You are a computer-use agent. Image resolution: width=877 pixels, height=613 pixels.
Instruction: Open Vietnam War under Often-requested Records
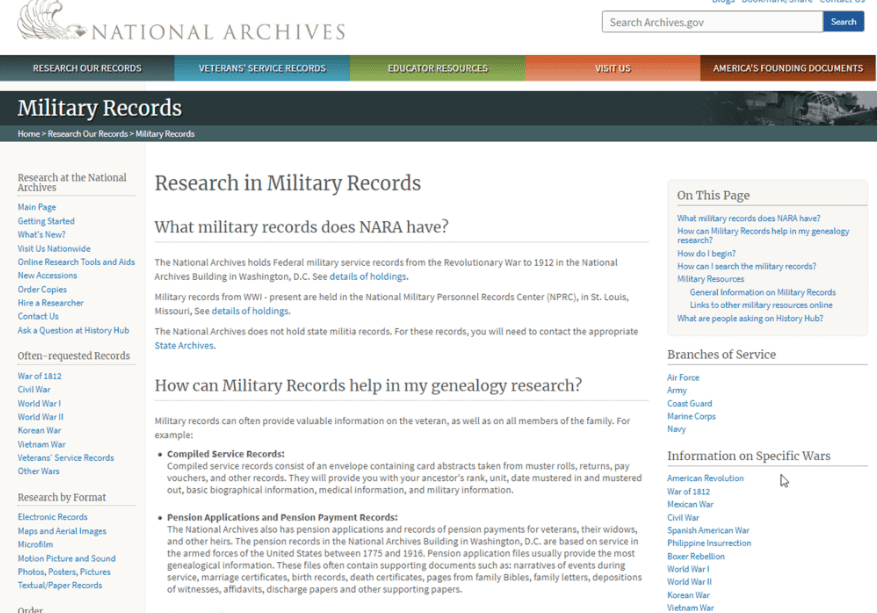41,444
